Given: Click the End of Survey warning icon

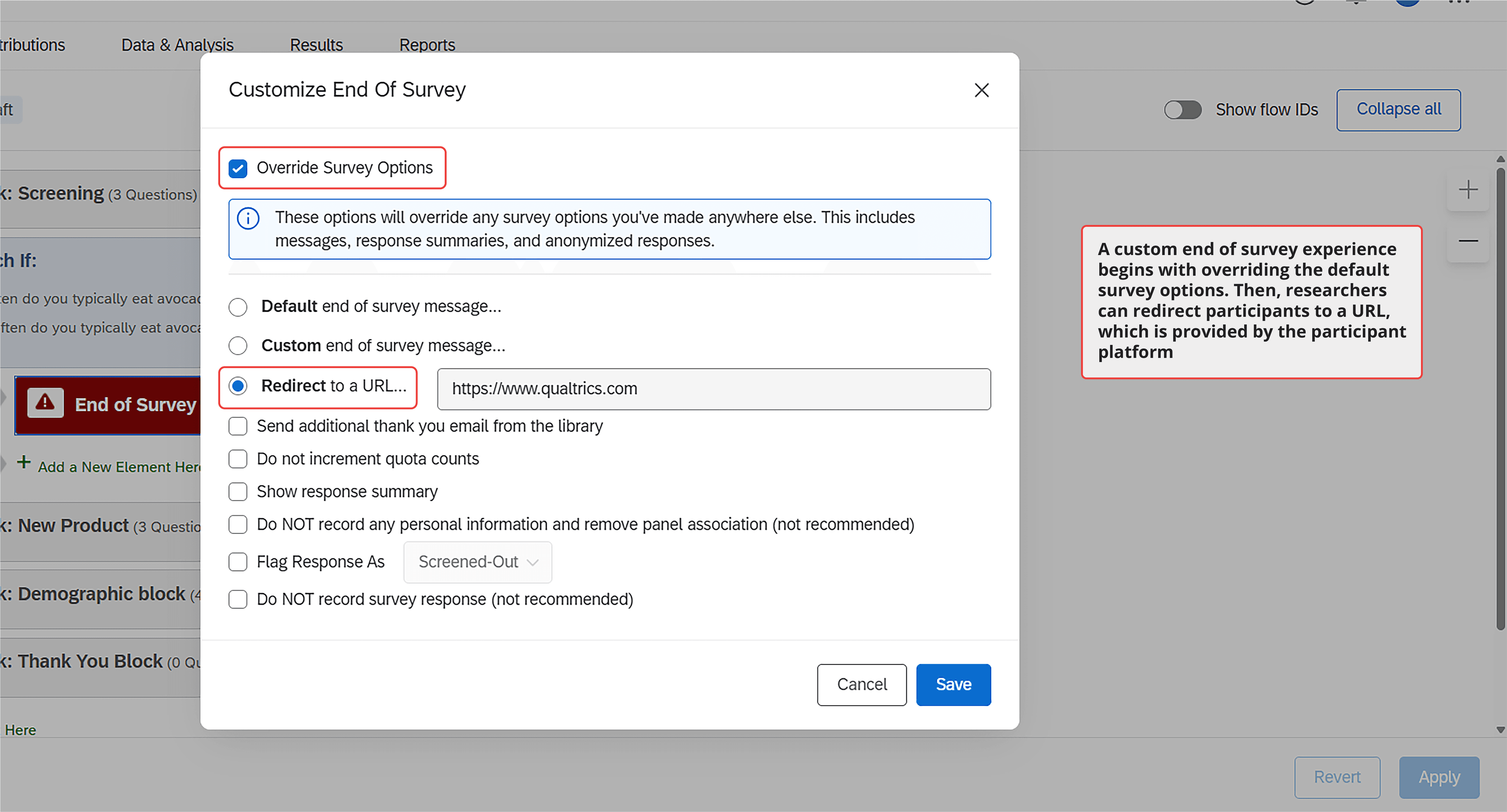Looking at the screenshot, I should 45,403.
